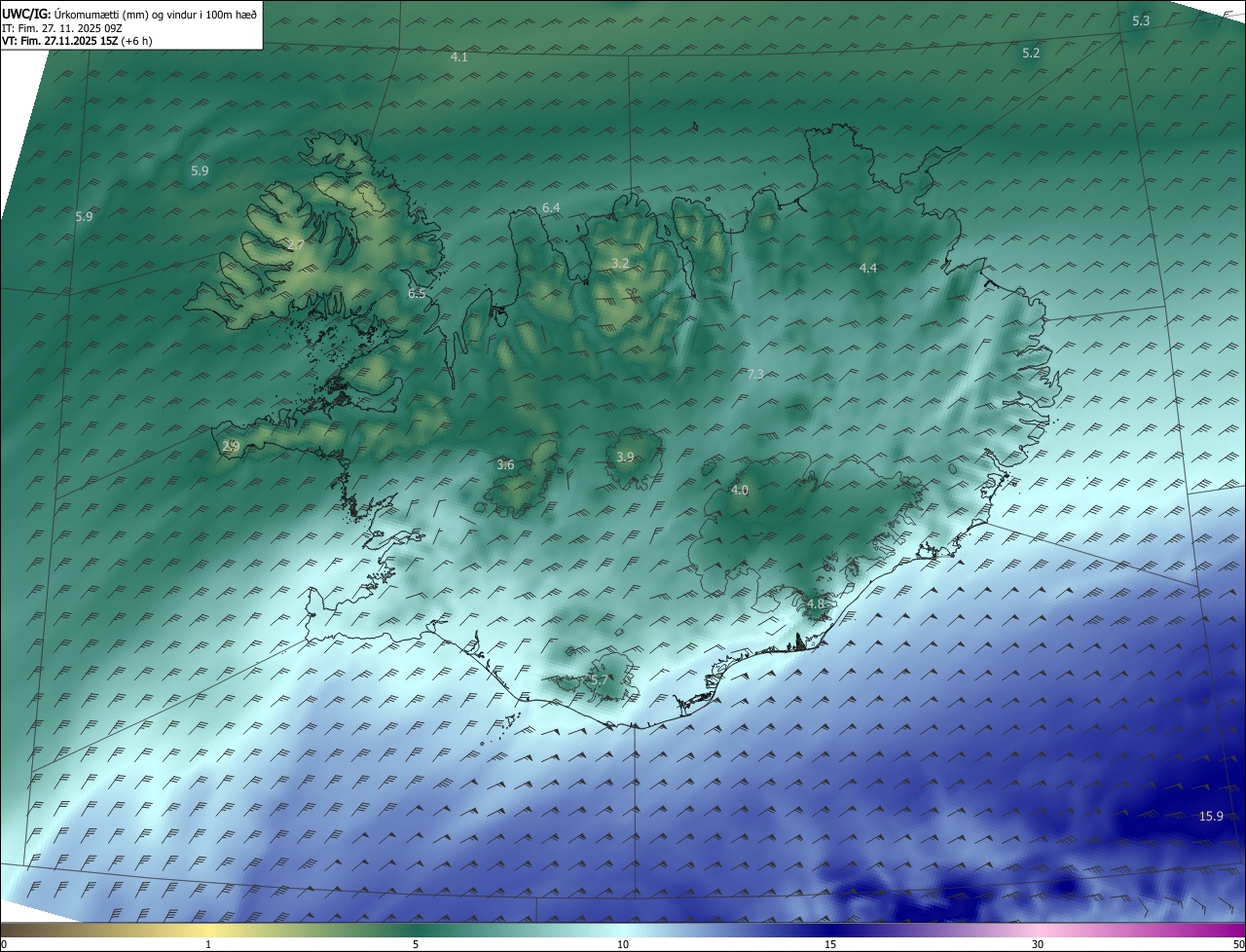Pick the dark blue 15 mm color on the legend
Screen dimensions: 1246x952
830,930
